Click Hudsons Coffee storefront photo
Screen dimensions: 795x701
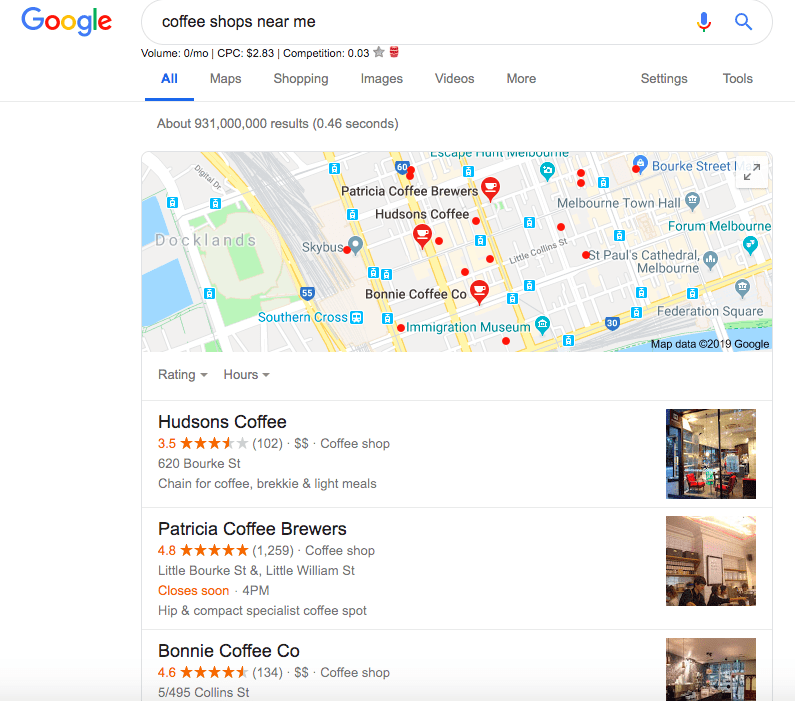[711, 454]
